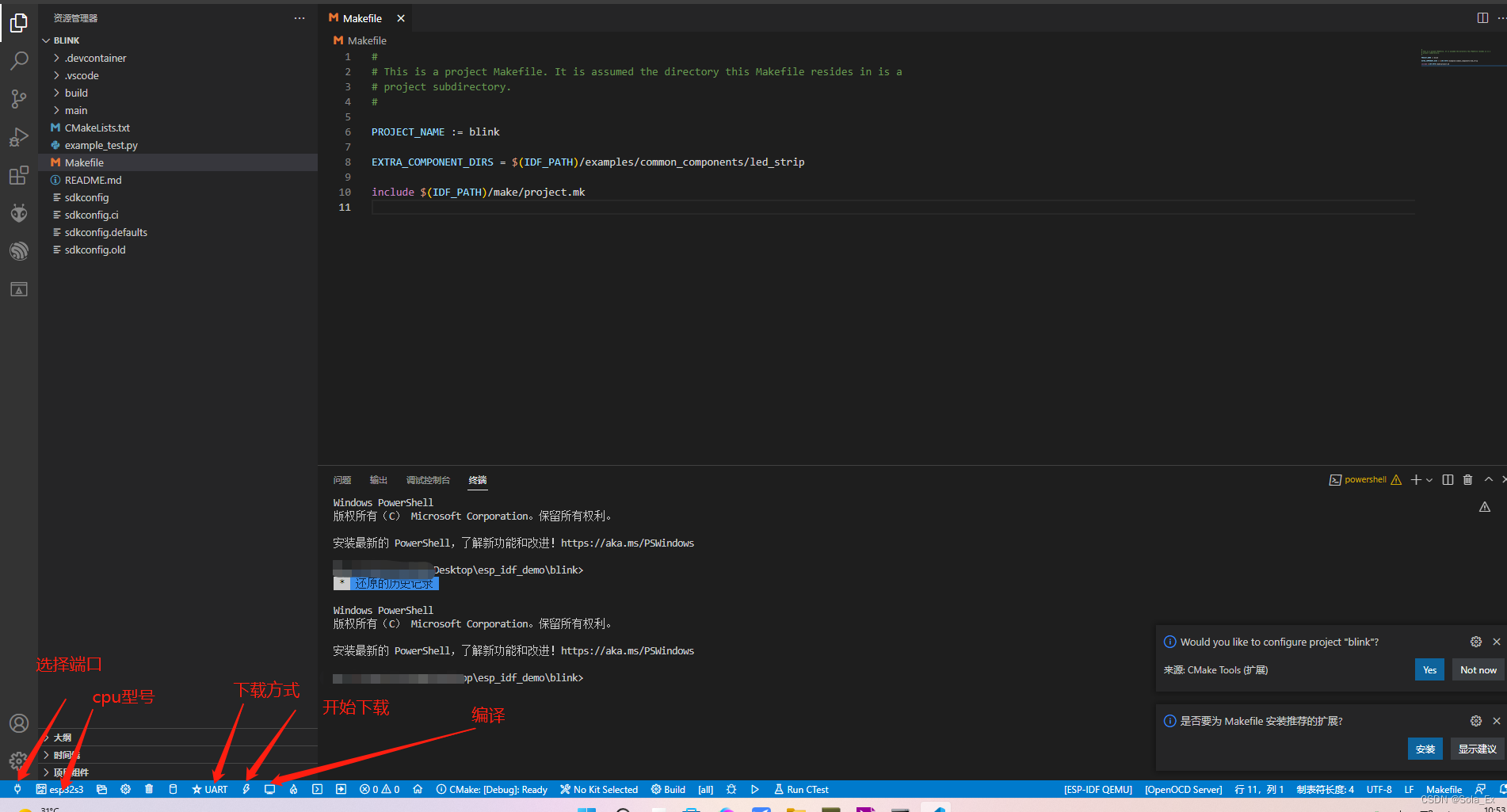Switch to the 问题 problems tab

[342, 480]
